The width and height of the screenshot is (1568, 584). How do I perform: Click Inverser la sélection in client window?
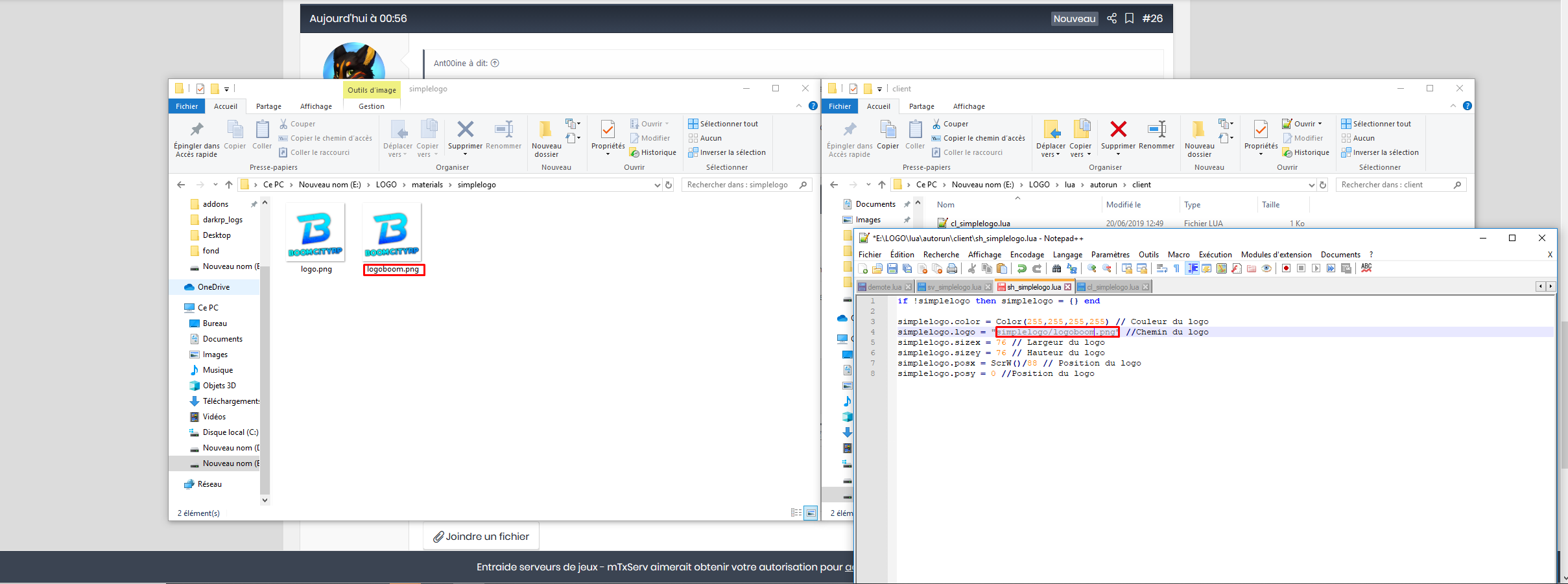click(1380, 152)
